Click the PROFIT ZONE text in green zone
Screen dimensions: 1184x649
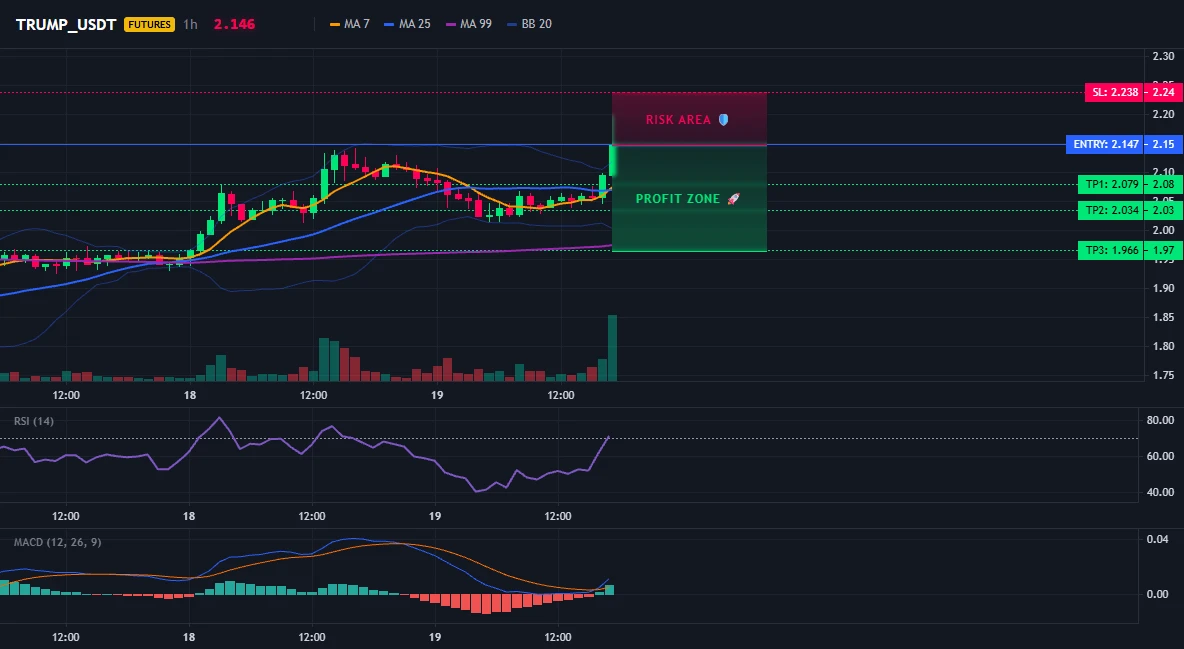click(x=678, y=199)
